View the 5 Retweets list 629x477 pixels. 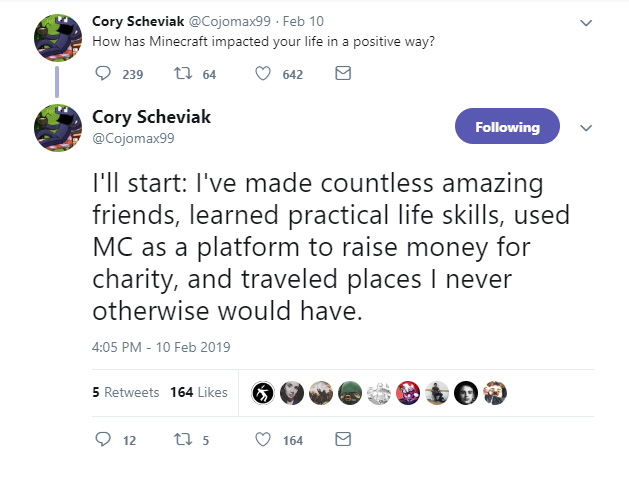pos(125,392)
